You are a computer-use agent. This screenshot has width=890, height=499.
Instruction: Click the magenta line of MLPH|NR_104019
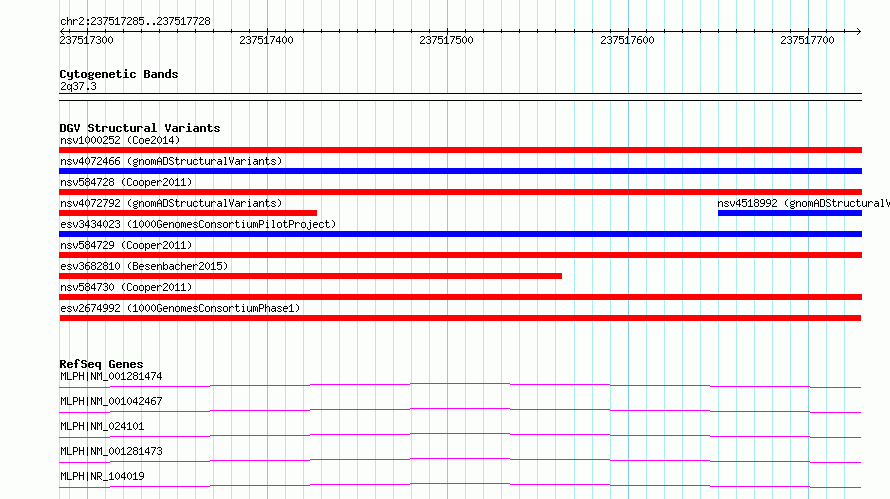click(460, 486)
